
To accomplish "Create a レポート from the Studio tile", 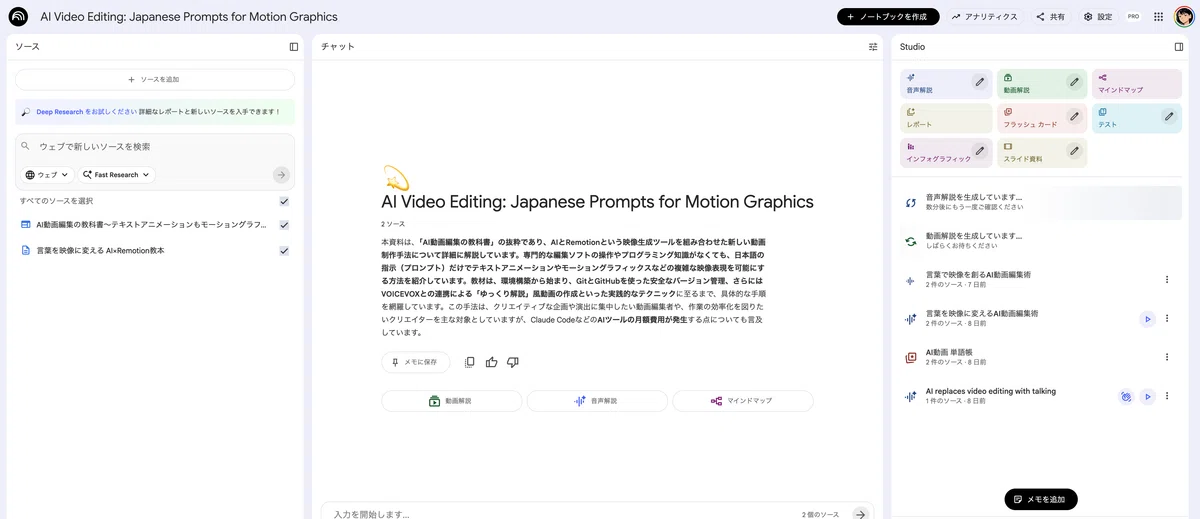I will click(946, 118).
